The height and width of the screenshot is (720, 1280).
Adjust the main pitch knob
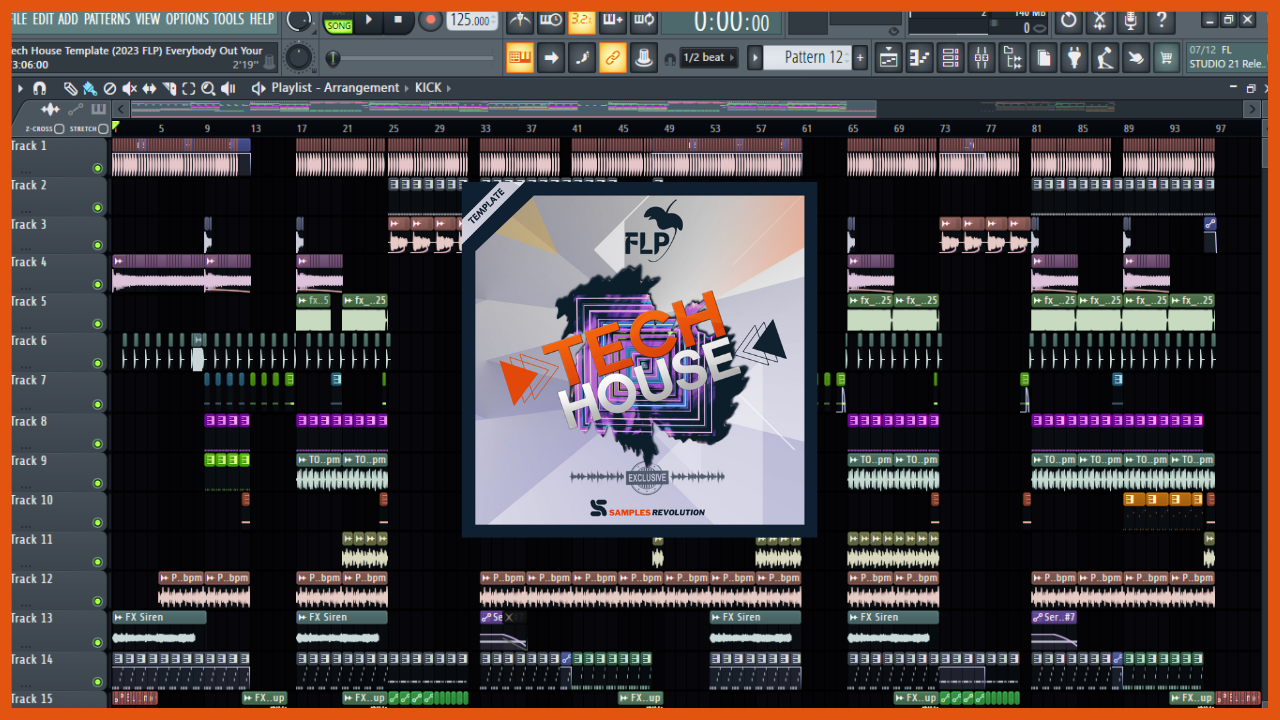[298, 58]
